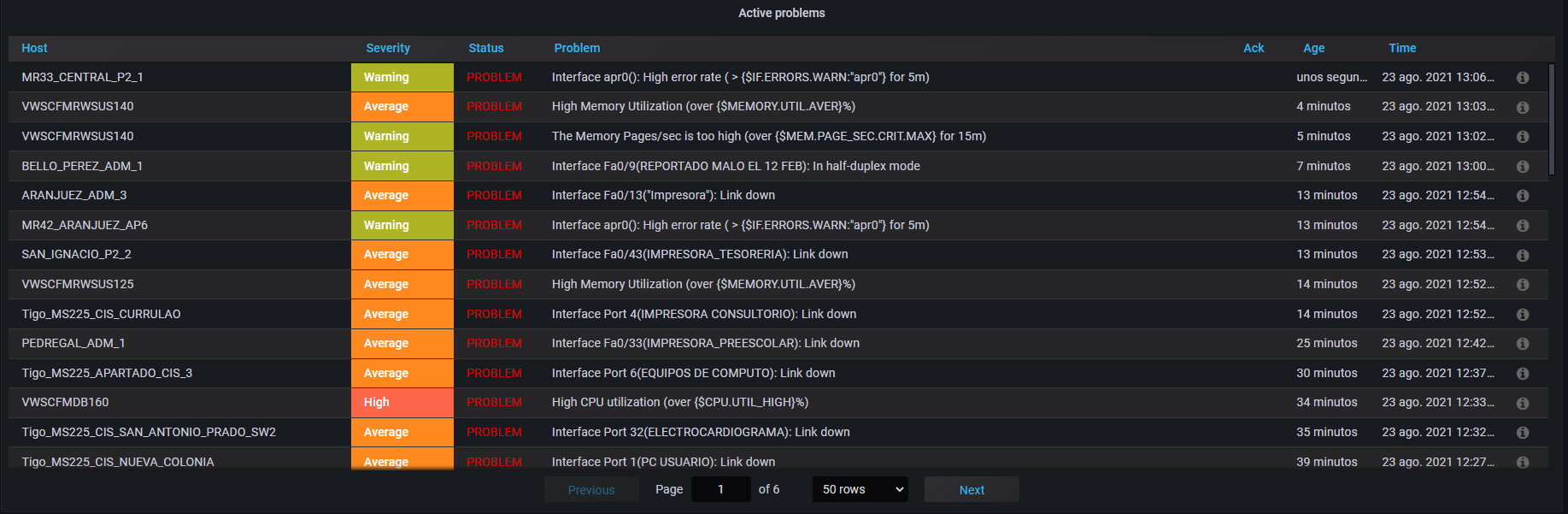1568x514 pixels.
Task: Click info icon for Memory Pages/sec row
Action: click(1523, 137)
